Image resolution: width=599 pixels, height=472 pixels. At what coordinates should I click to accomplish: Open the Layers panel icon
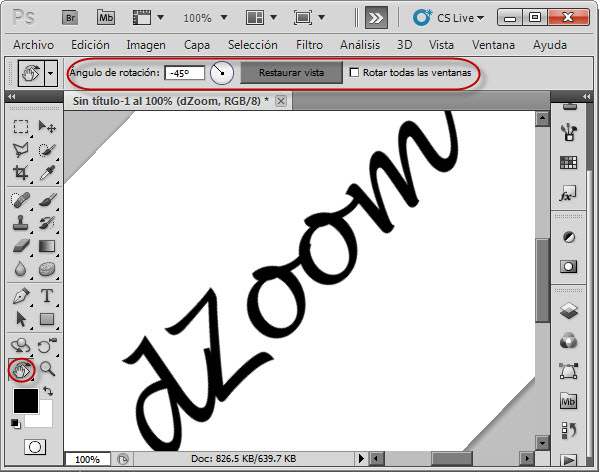tap(569, 310)
